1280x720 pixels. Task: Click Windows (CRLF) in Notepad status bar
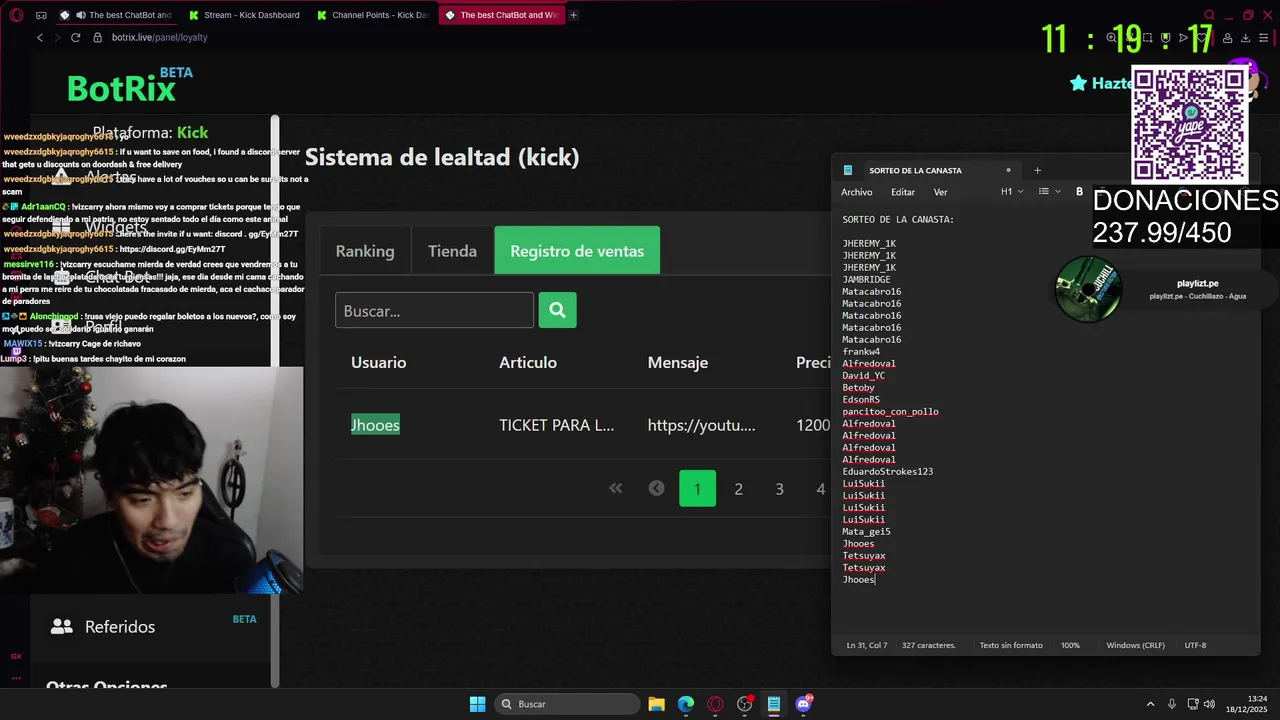(x=1135, y=645)
